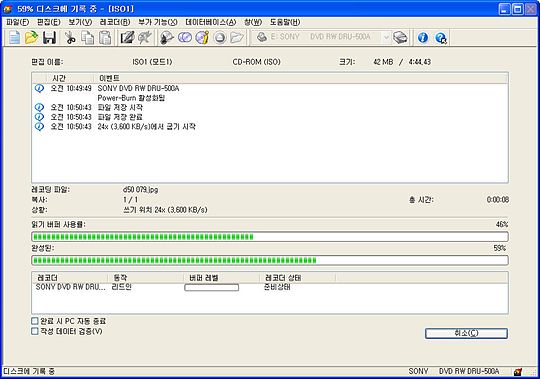Select the Power-Burn 활성화됨 event line

click(x=131, y=98)
